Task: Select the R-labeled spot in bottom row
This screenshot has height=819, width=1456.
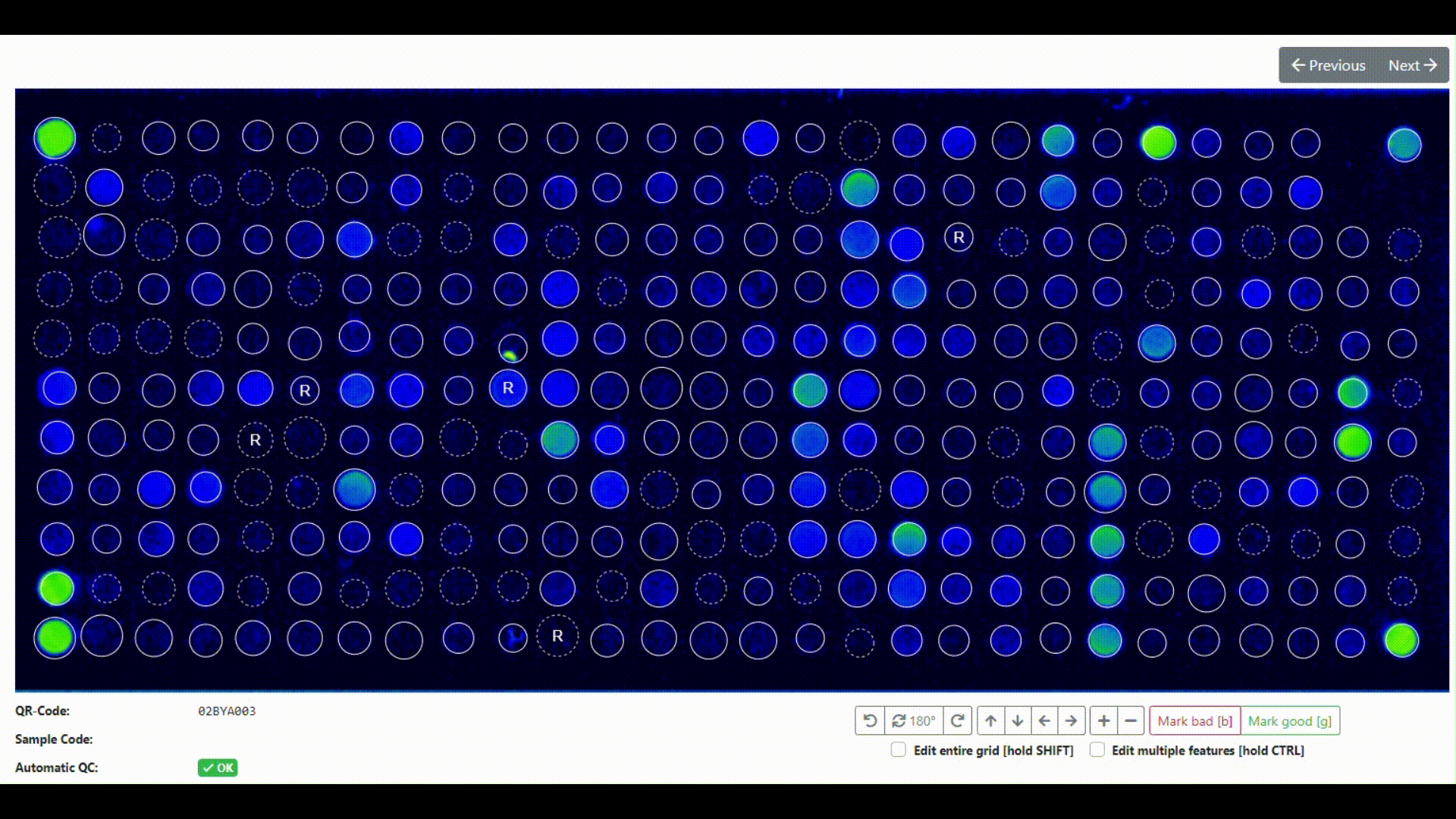Action: (x=557, y=636)
